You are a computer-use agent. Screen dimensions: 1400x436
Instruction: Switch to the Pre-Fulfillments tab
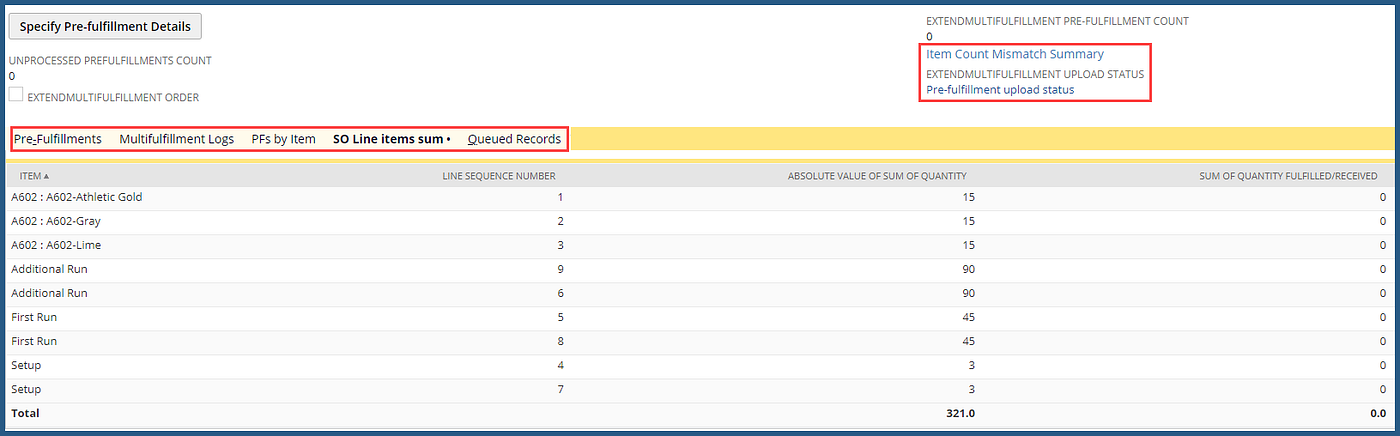58,139
